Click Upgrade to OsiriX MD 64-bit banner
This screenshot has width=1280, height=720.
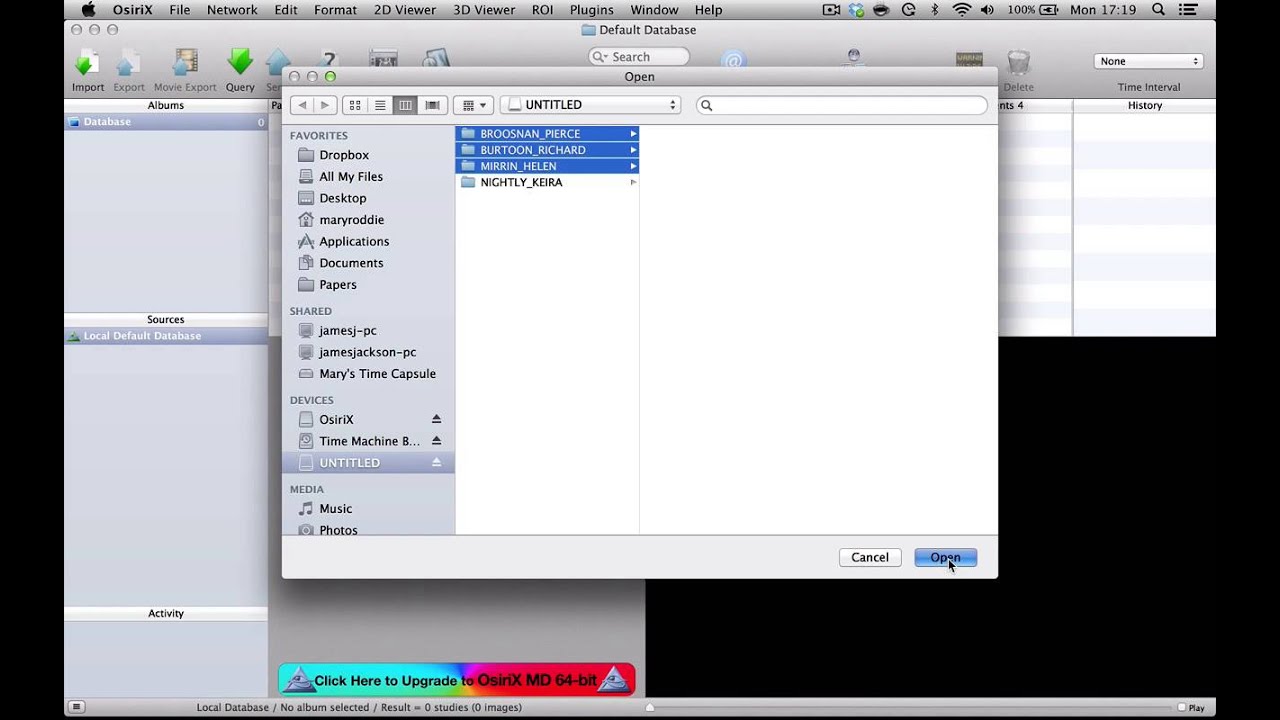pyautogui.click(x=457, y=680)
